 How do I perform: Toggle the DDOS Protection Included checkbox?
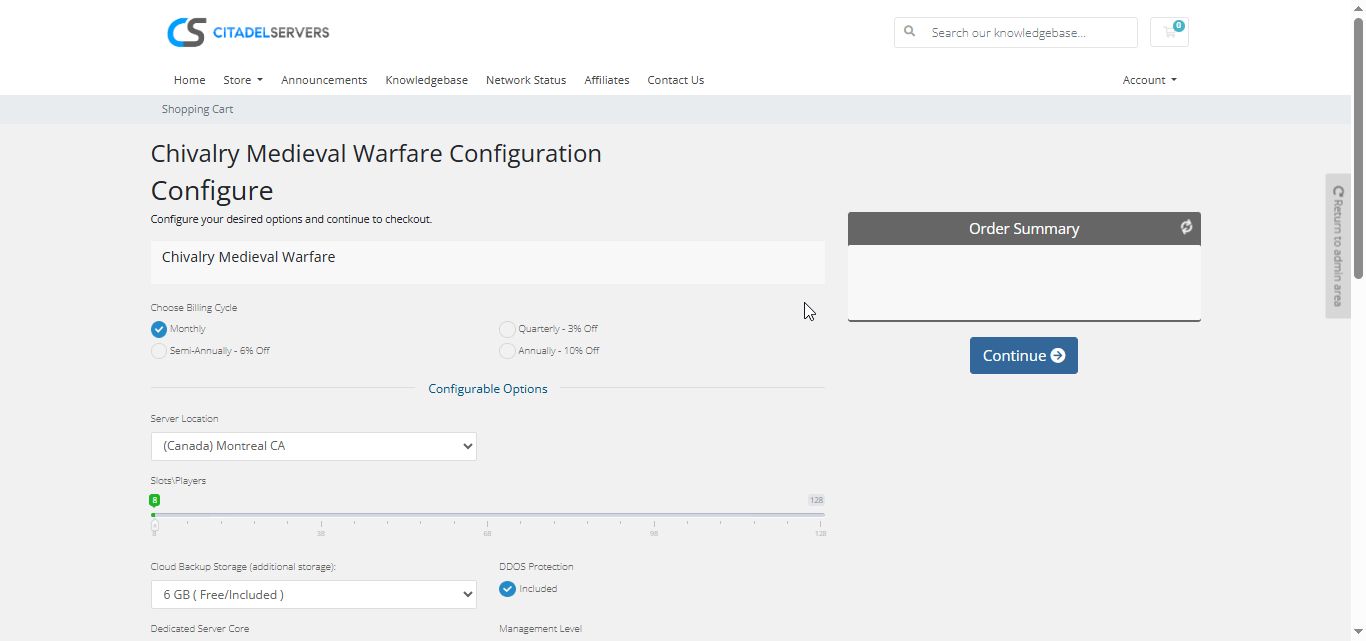click(x=508, y=589)
